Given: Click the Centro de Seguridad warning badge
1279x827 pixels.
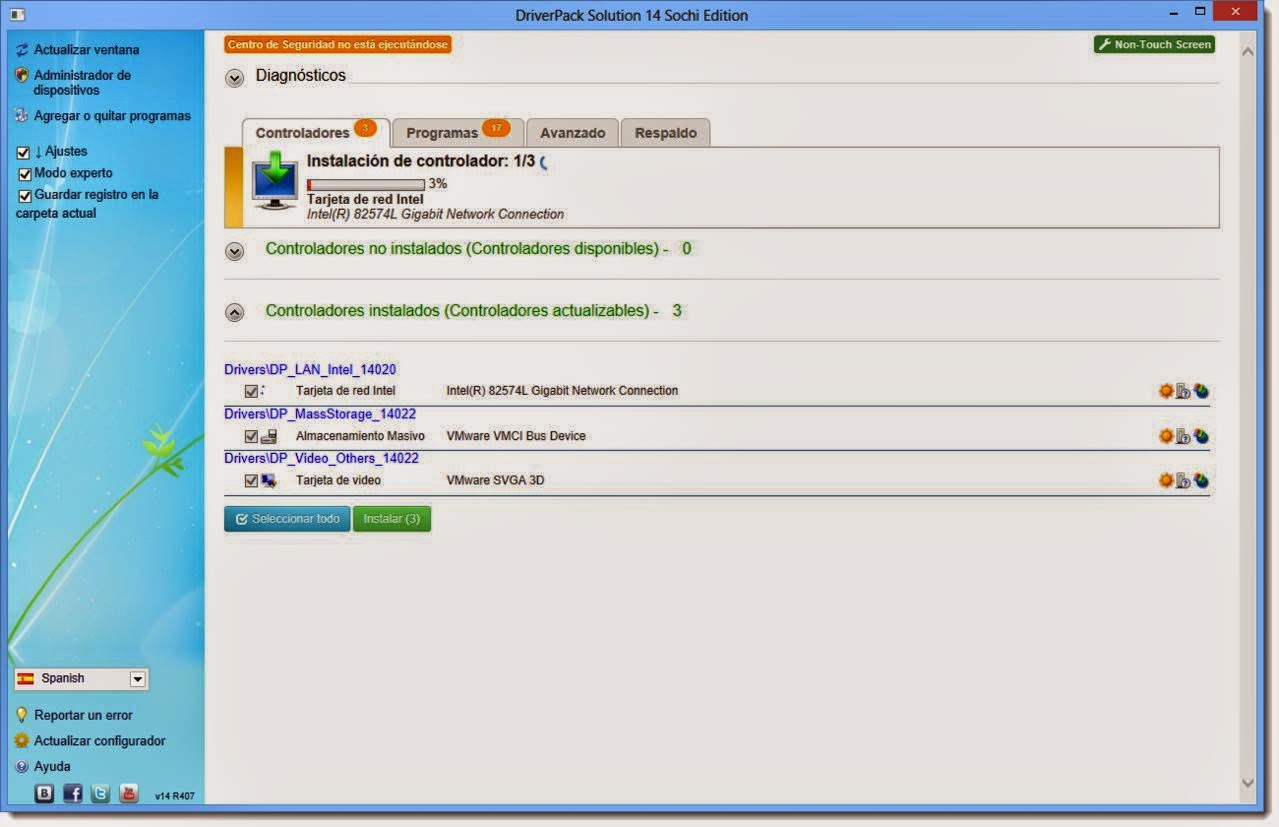Looking at the screenshot, I should (x=338, y=44).
